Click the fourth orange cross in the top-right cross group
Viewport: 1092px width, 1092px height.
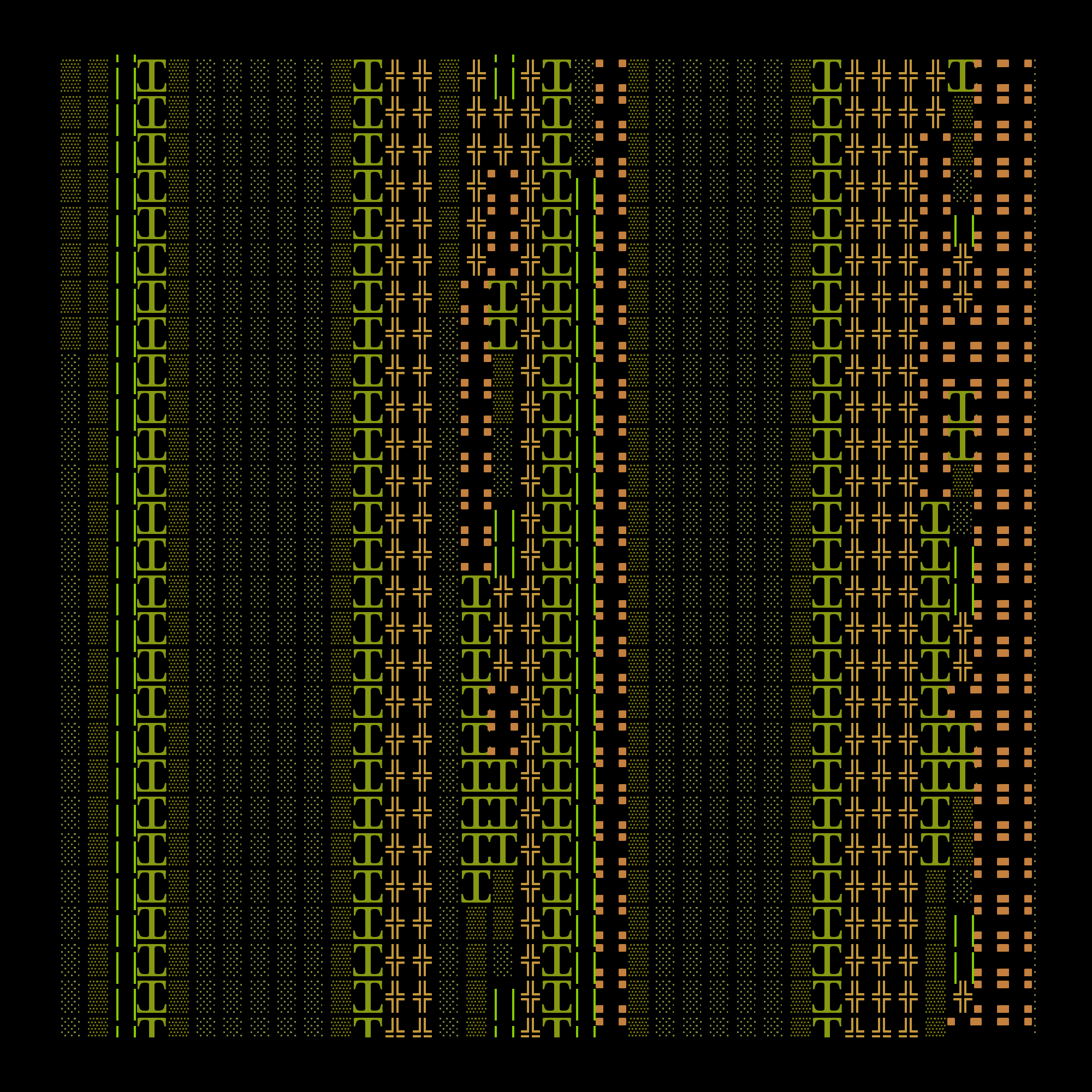(x=936, y=76)
